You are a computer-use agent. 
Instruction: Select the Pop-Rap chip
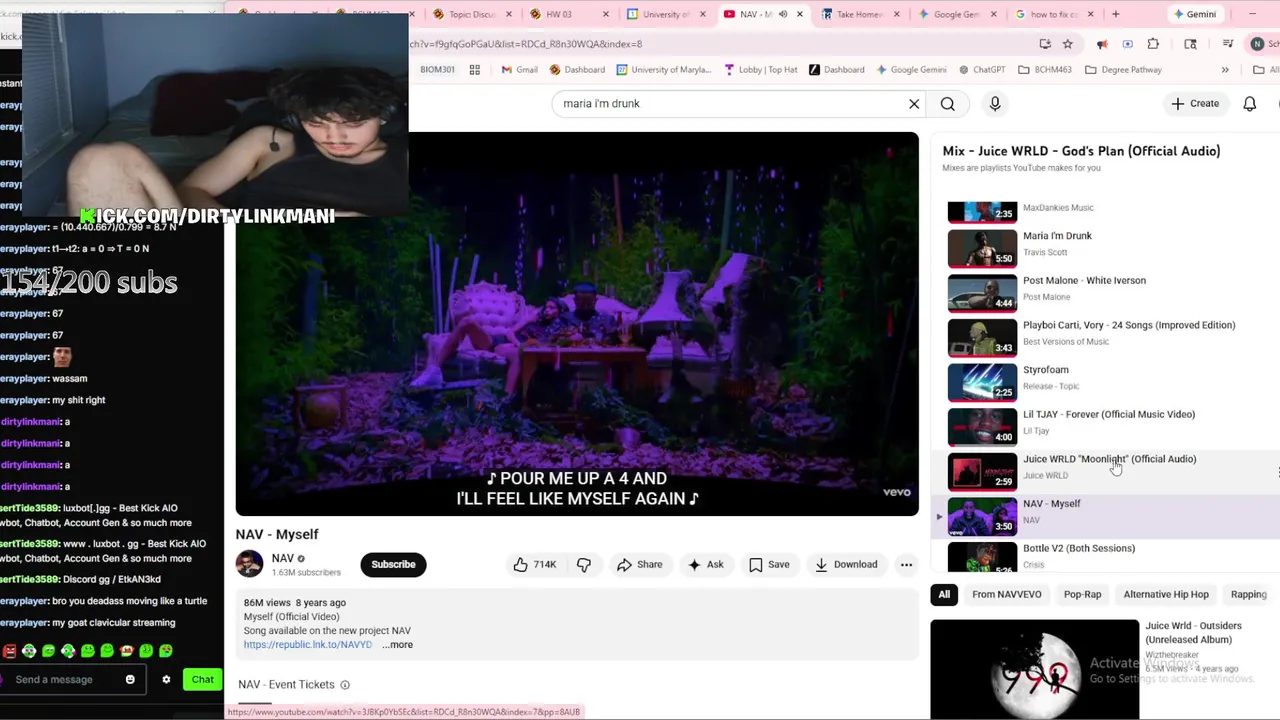point(1082,594)
